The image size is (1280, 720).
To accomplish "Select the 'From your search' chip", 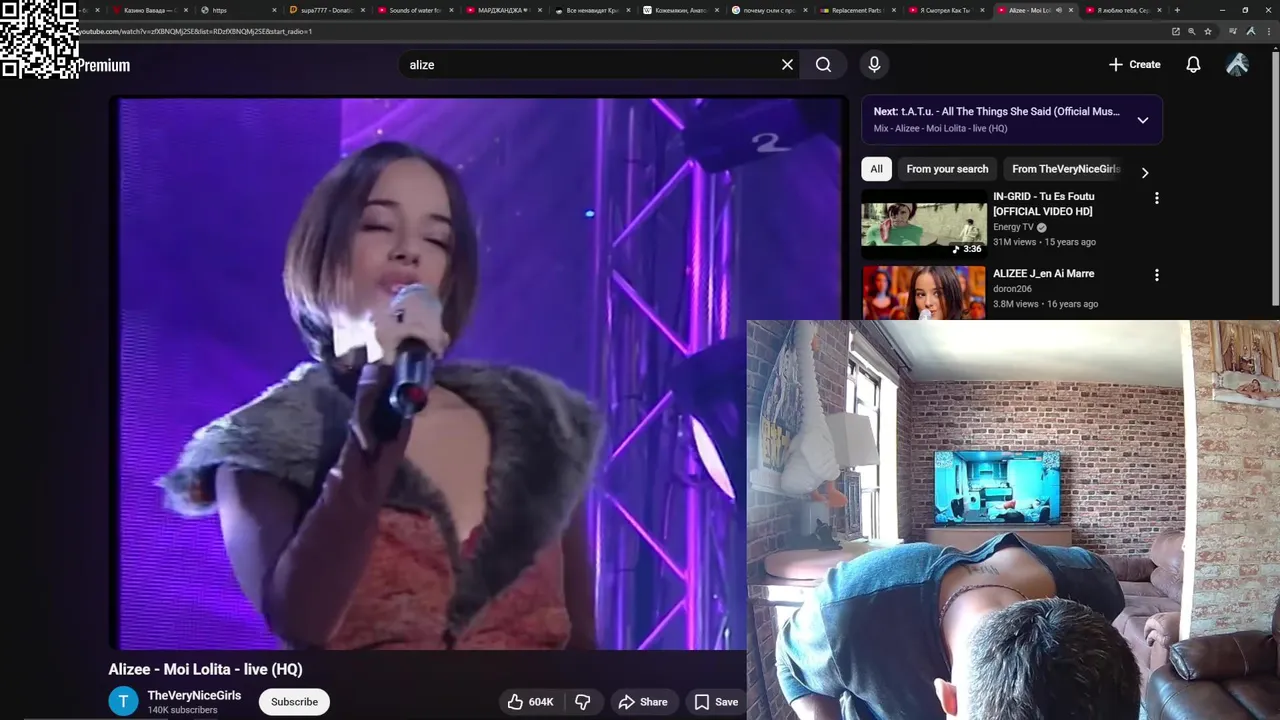I will coord(947,169).
